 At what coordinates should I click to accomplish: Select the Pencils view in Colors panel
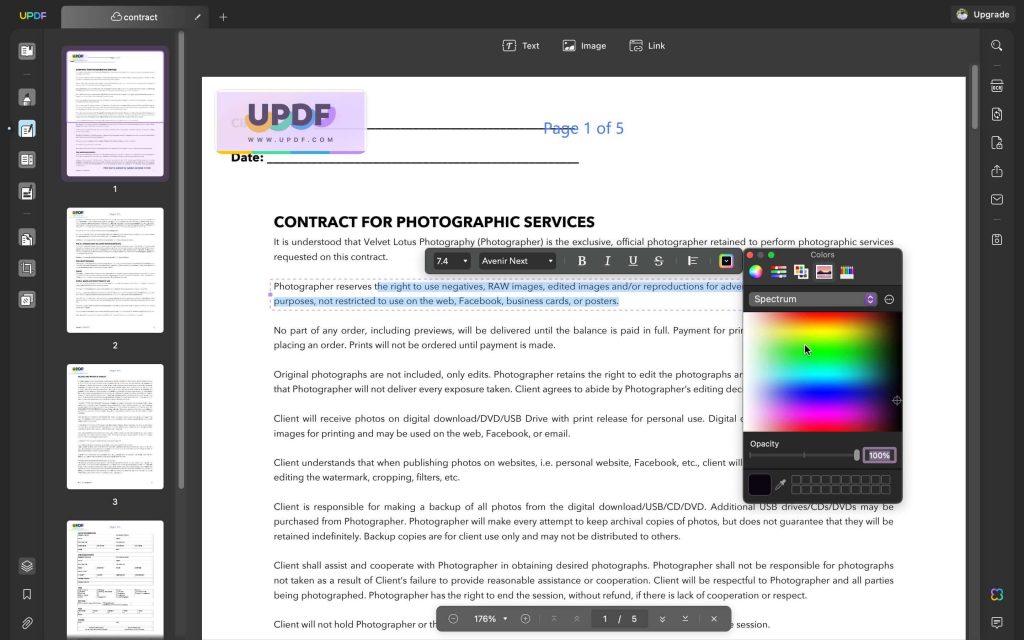tap(847, 271)
